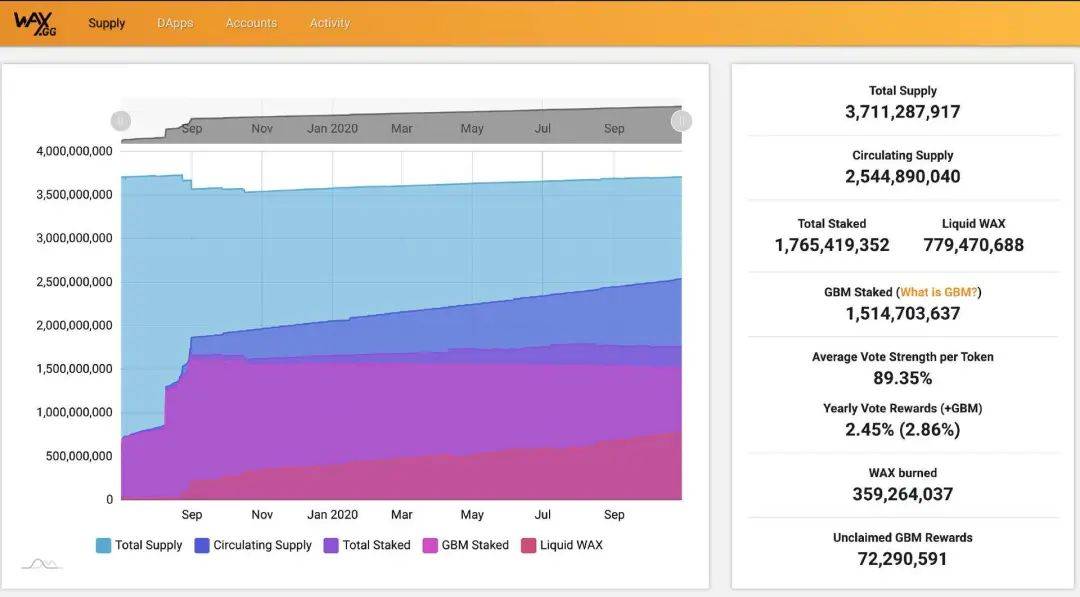Open the Activity section
Screen dimensions: 1080x597
[x=330, y=23]
